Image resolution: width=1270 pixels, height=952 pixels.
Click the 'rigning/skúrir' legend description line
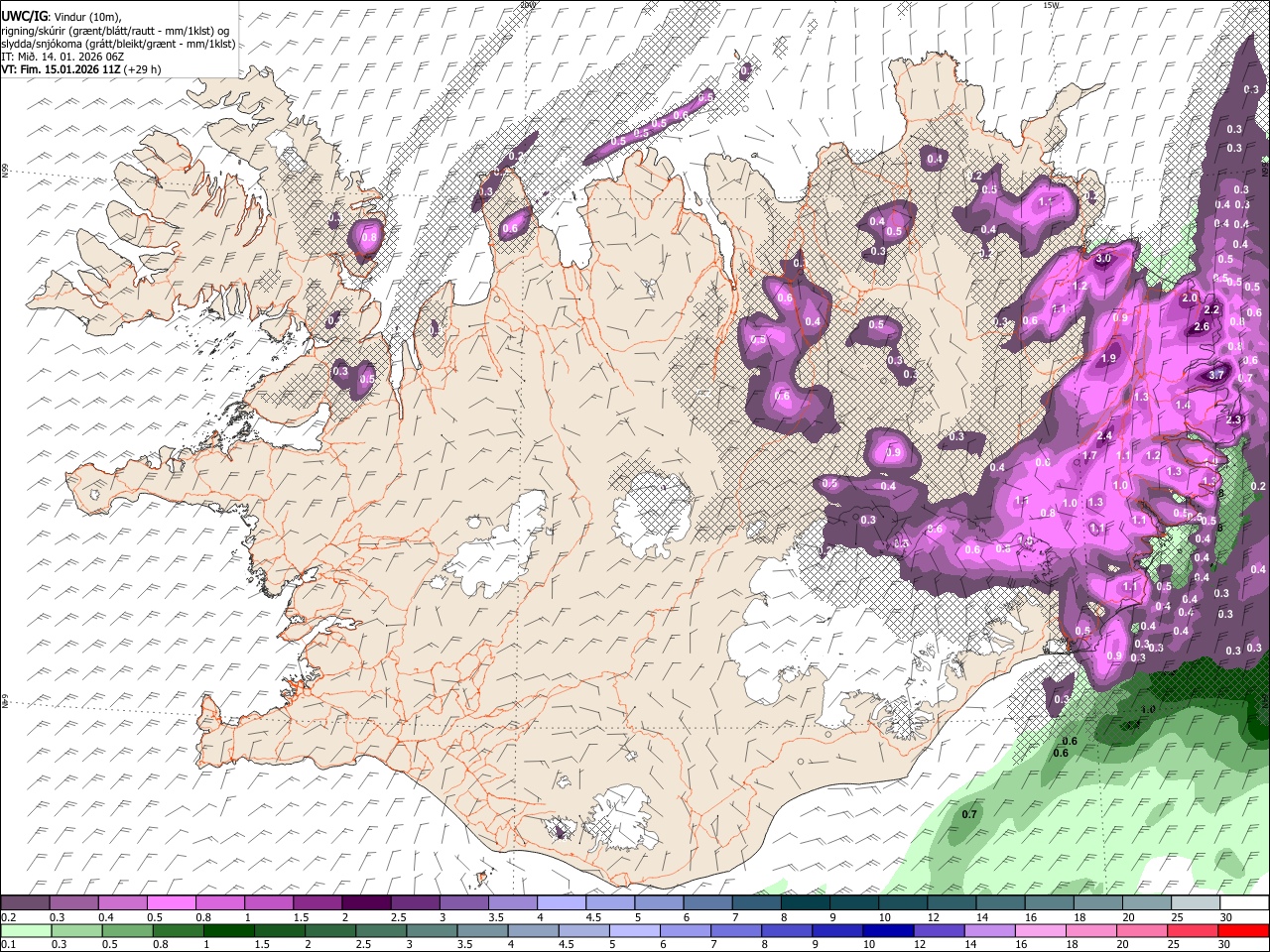(x=116, y=31)
